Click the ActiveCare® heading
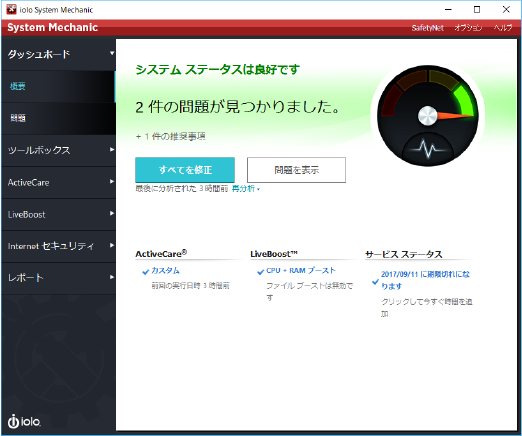This screenshot has height=436, width=522. pos(161,254)
